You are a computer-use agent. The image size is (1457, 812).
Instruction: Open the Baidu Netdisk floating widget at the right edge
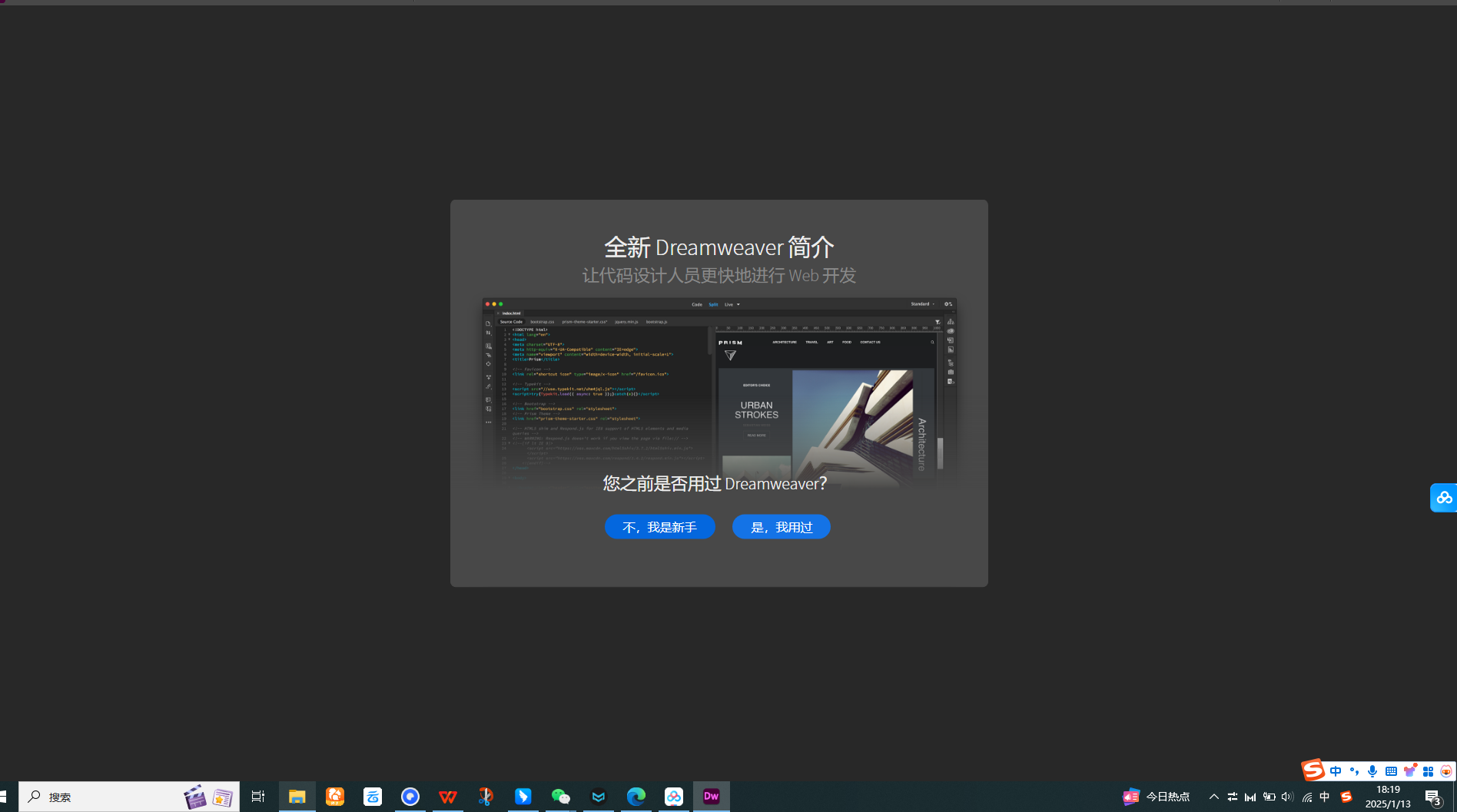point(1443,498)
